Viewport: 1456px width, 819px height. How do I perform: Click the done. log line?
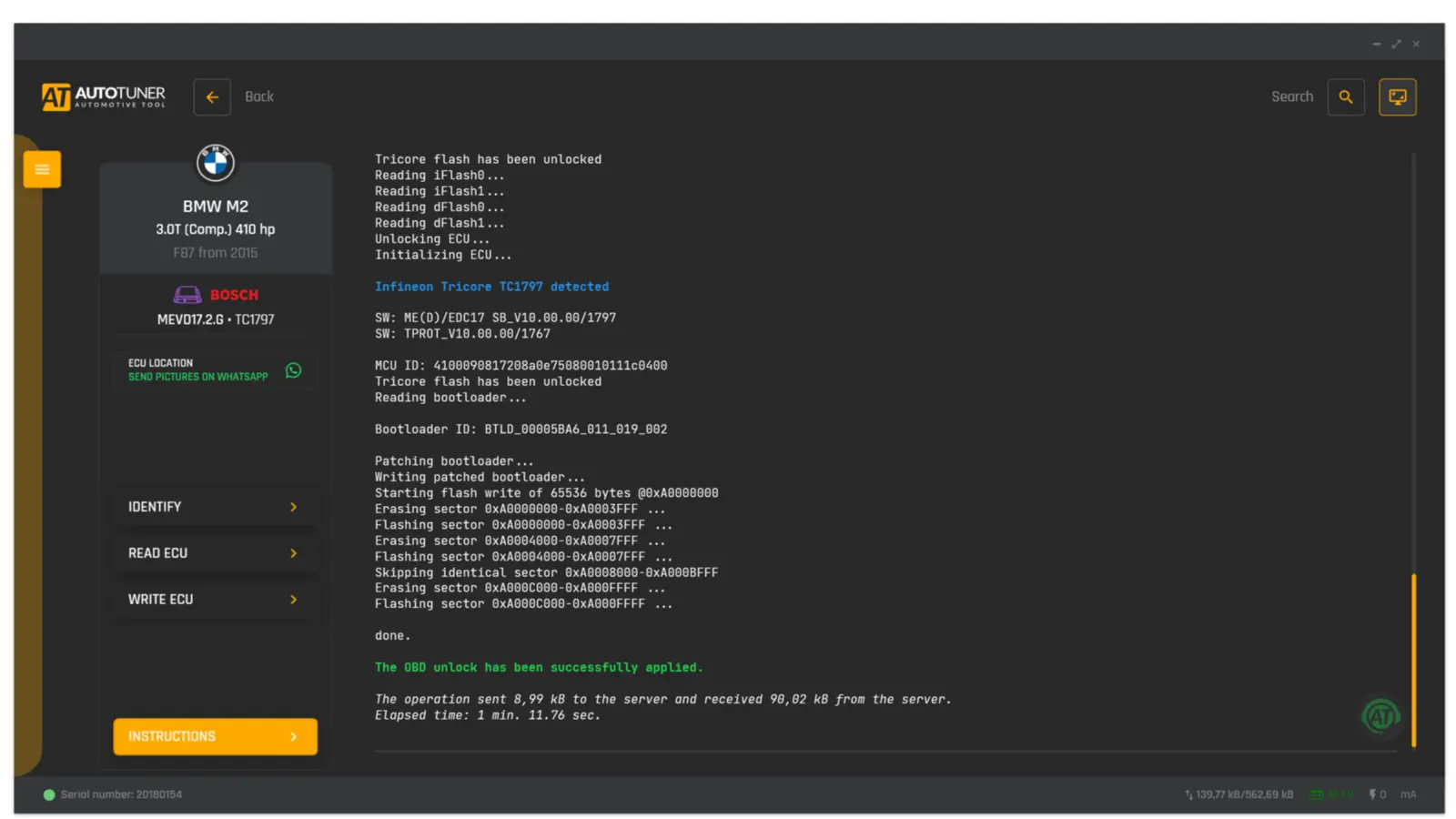(392, 636)
